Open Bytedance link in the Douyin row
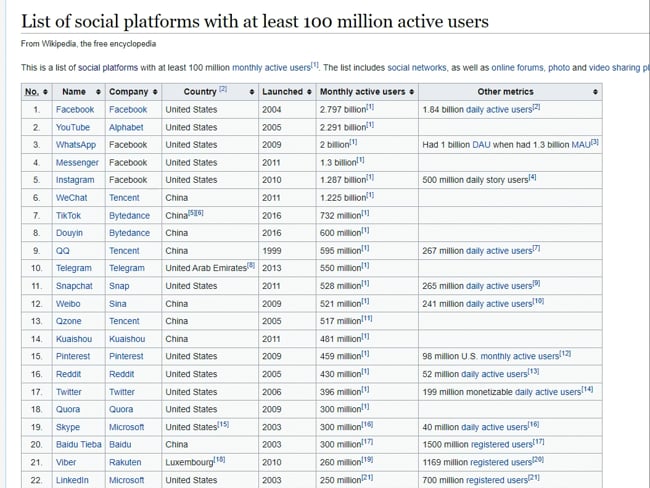Viewport: 650px width, 488px height. 129,233
